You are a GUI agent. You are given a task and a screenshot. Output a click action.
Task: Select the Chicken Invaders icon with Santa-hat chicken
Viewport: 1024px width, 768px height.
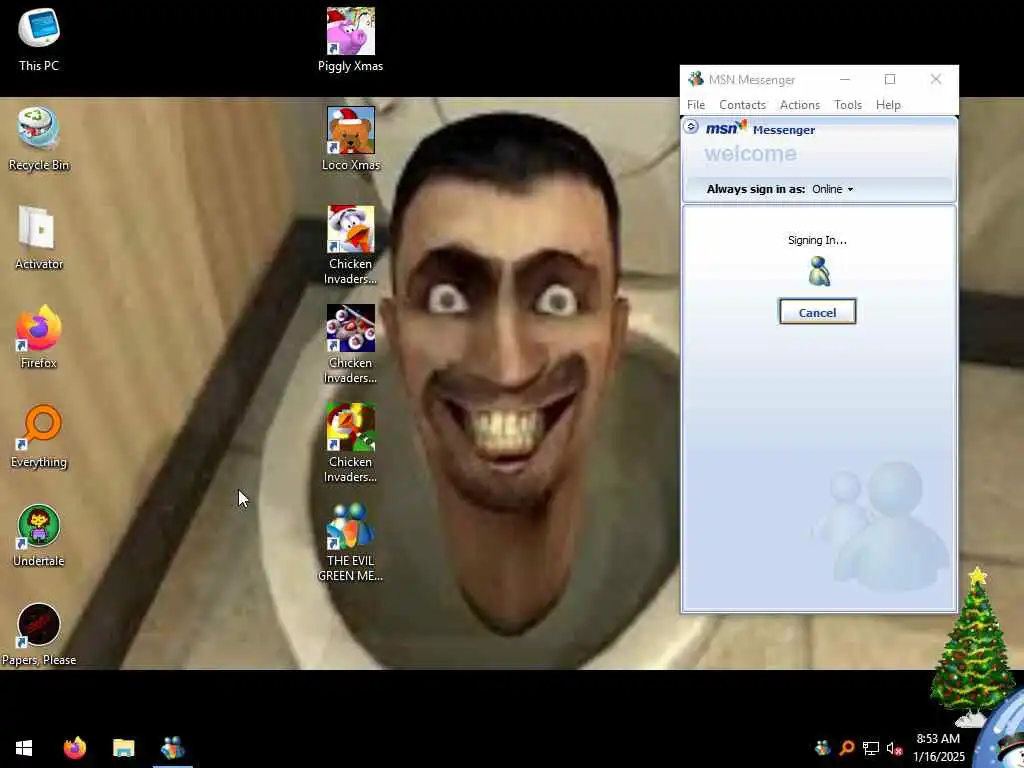[351, 245]
